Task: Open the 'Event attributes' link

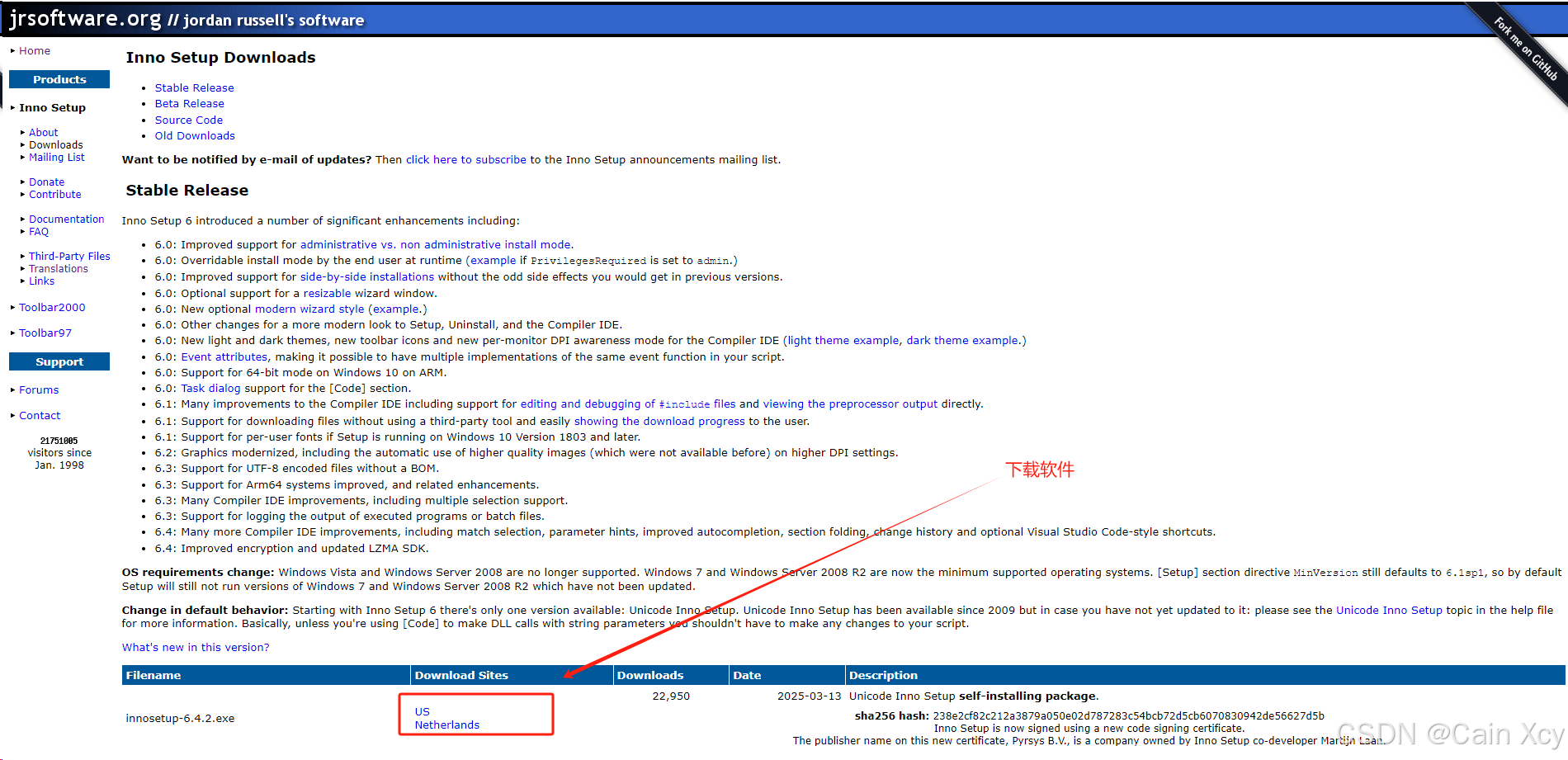Action: [224, 357]
